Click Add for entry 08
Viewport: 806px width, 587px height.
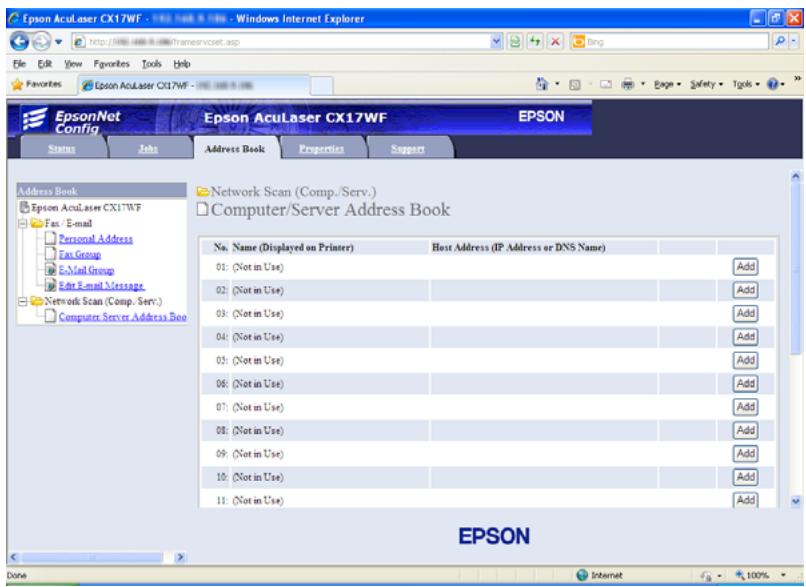pos(745,430)
